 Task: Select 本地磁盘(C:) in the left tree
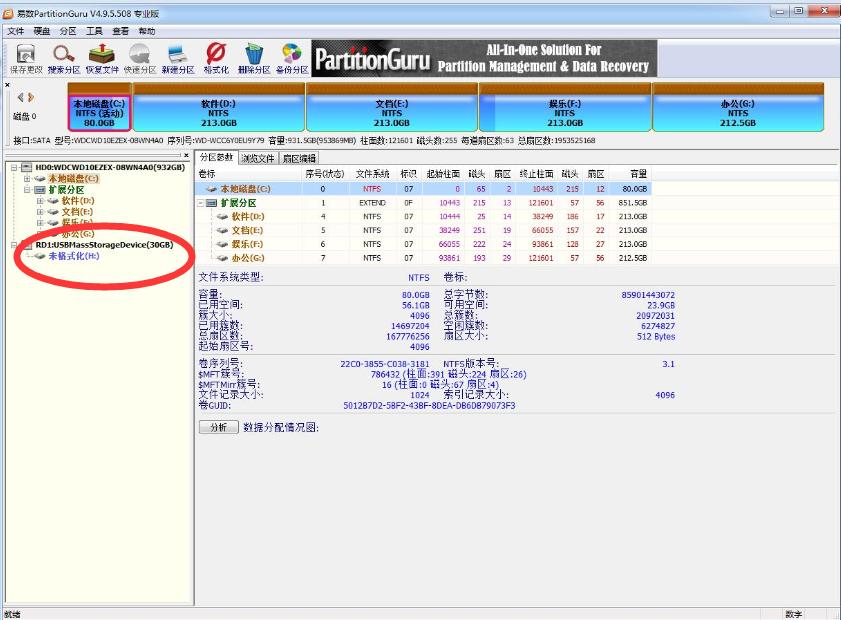click(x=73, y=179)
